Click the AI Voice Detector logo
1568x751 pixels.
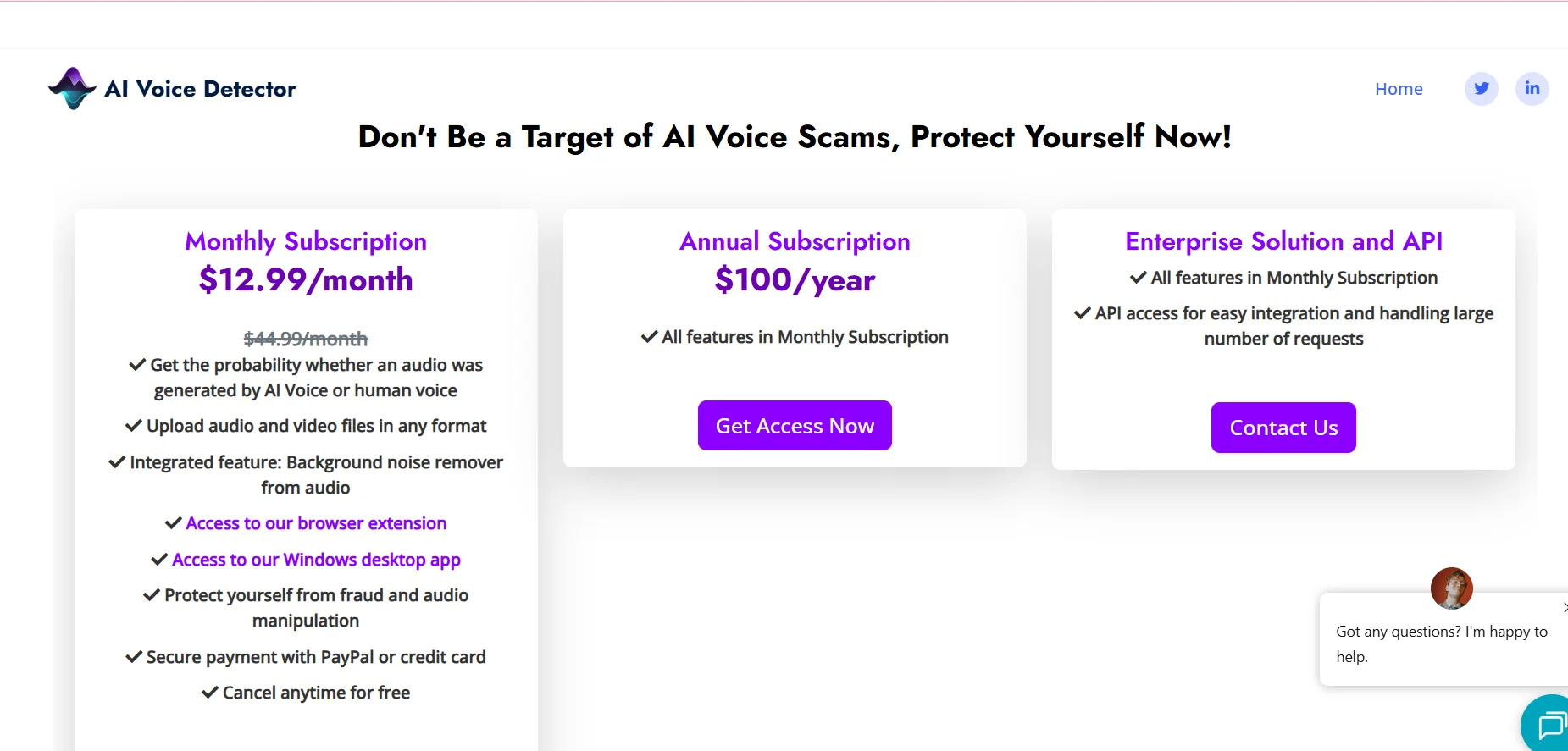[x=172, y=88]
